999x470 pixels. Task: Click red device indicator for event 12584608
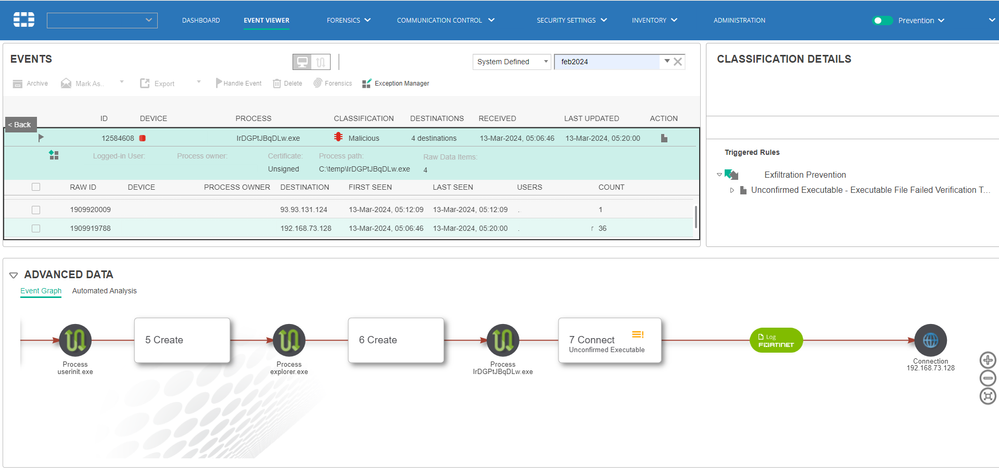143,138
